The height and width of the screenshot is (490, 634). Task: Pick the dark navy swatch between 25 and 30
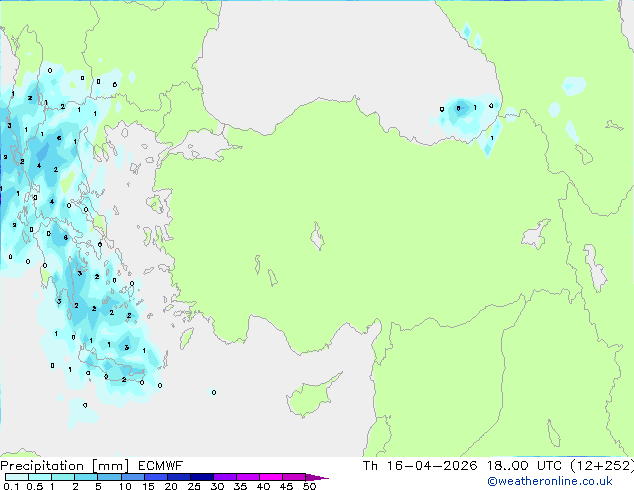pyautogui.click(x=201, y=477)
